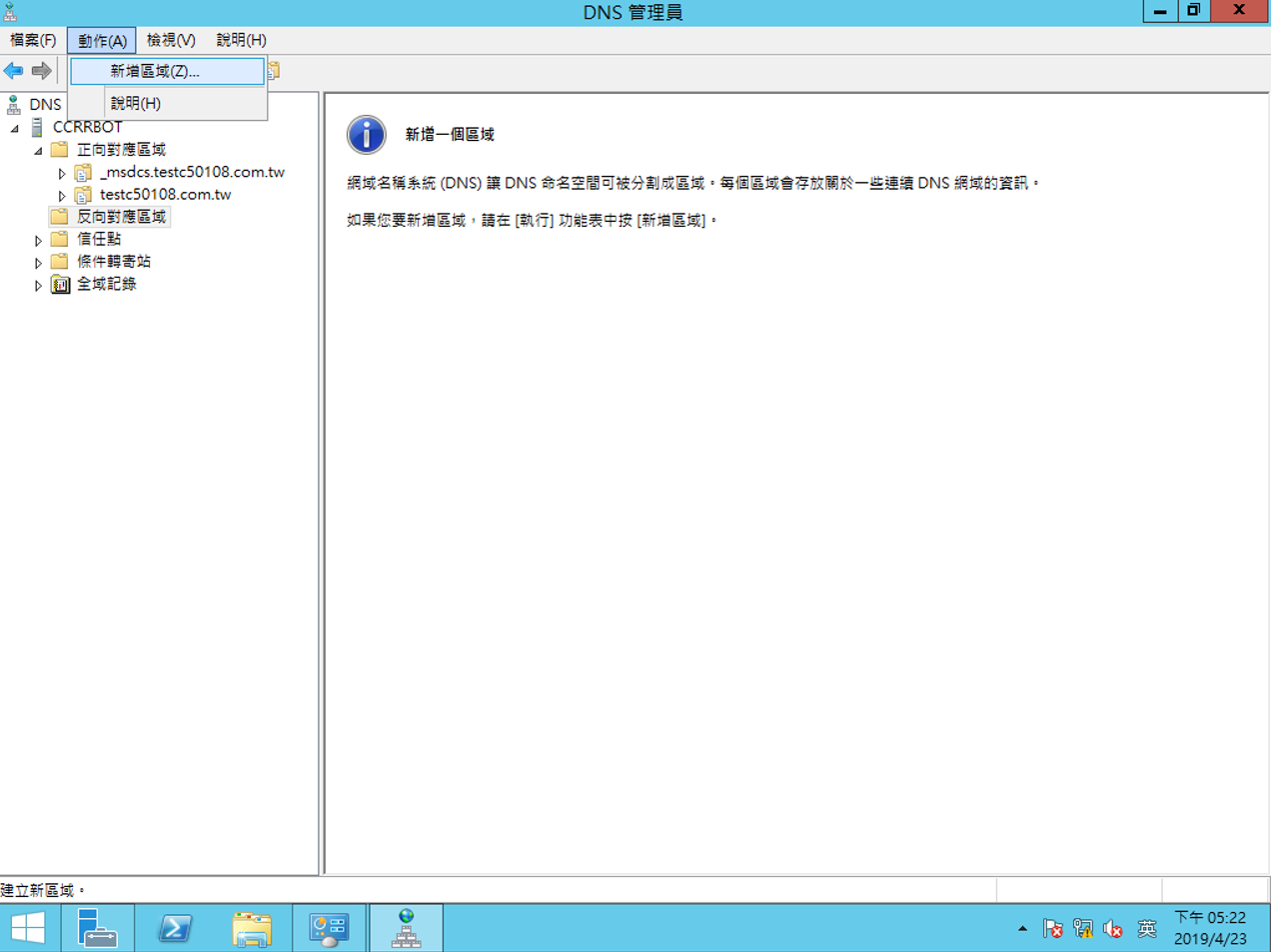This screenshot has height=952, width=1272.
Task: Click the 建立新區域 status bar text
Action: coord(43,890)
